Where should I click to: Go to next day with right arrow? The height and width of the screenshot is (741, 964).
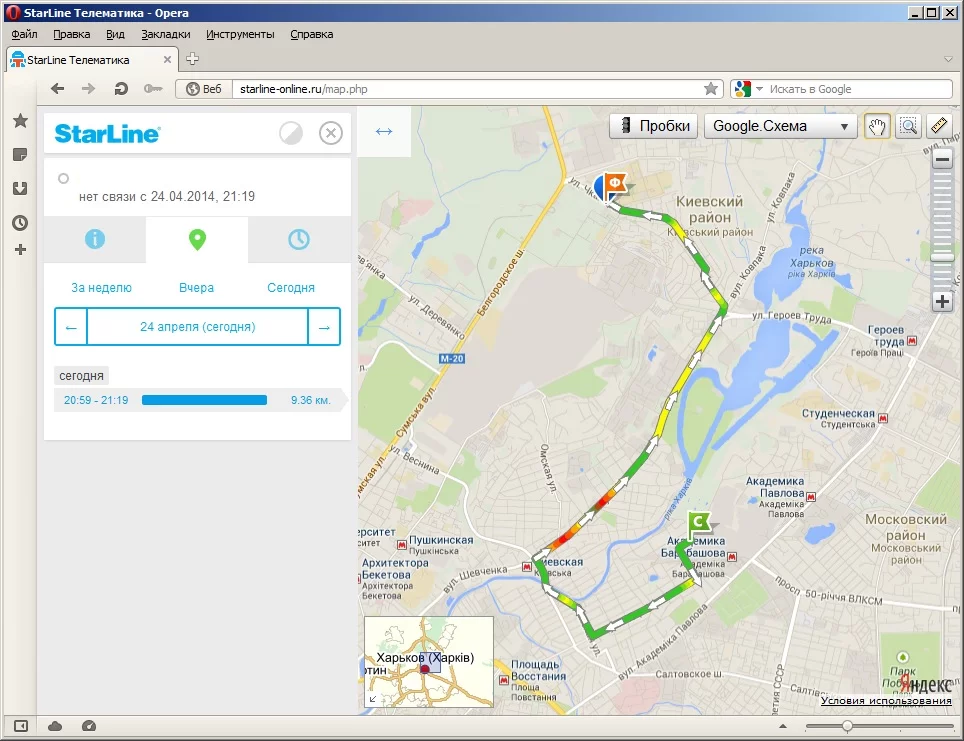(x=324, y=327)
